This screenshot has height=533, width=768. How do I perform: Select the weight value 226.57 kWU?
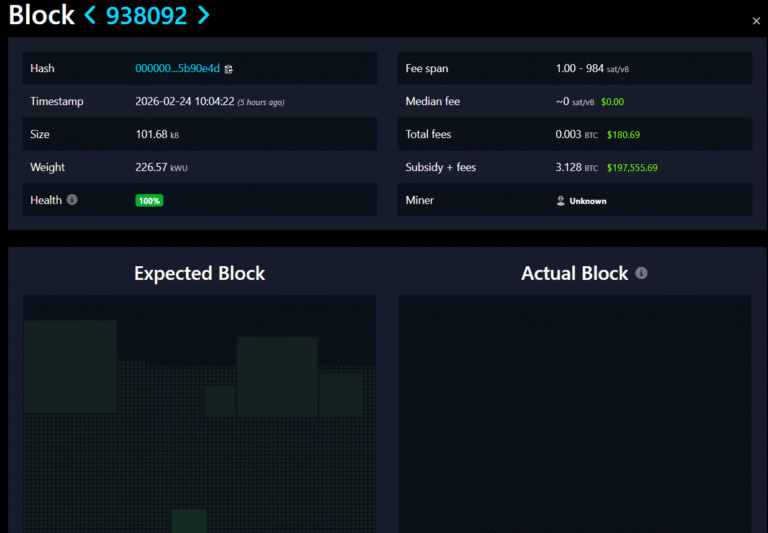click(x=161, y=168)
